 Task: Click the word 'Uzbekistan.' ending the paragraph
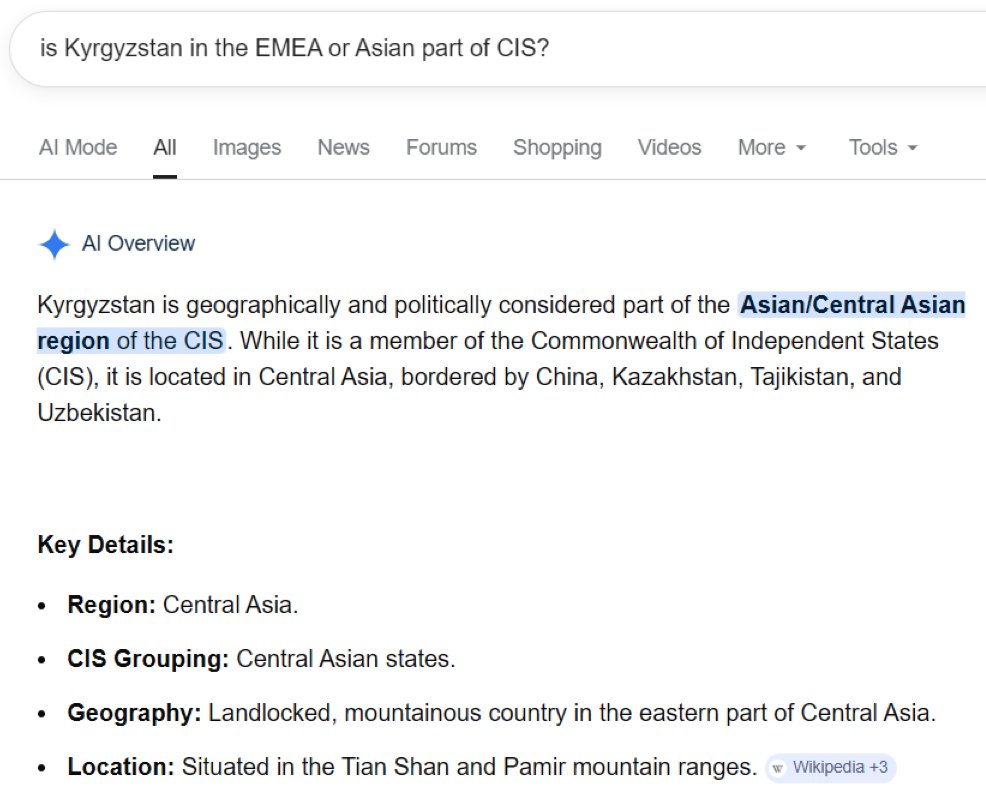coord(99,413)
